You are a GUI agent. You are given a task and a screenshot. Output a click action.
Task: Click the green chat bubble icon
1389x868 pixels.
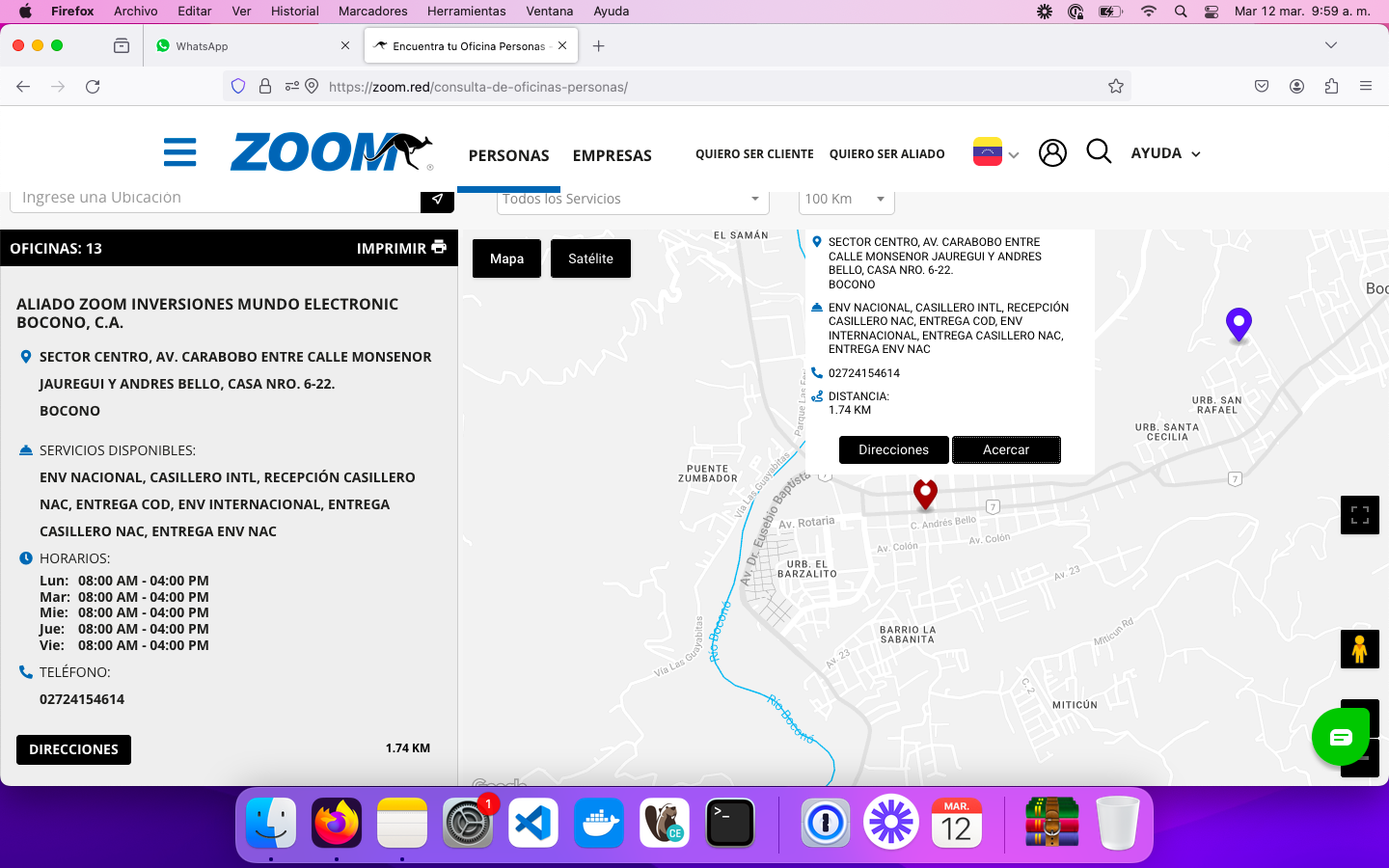[1340, 738]
